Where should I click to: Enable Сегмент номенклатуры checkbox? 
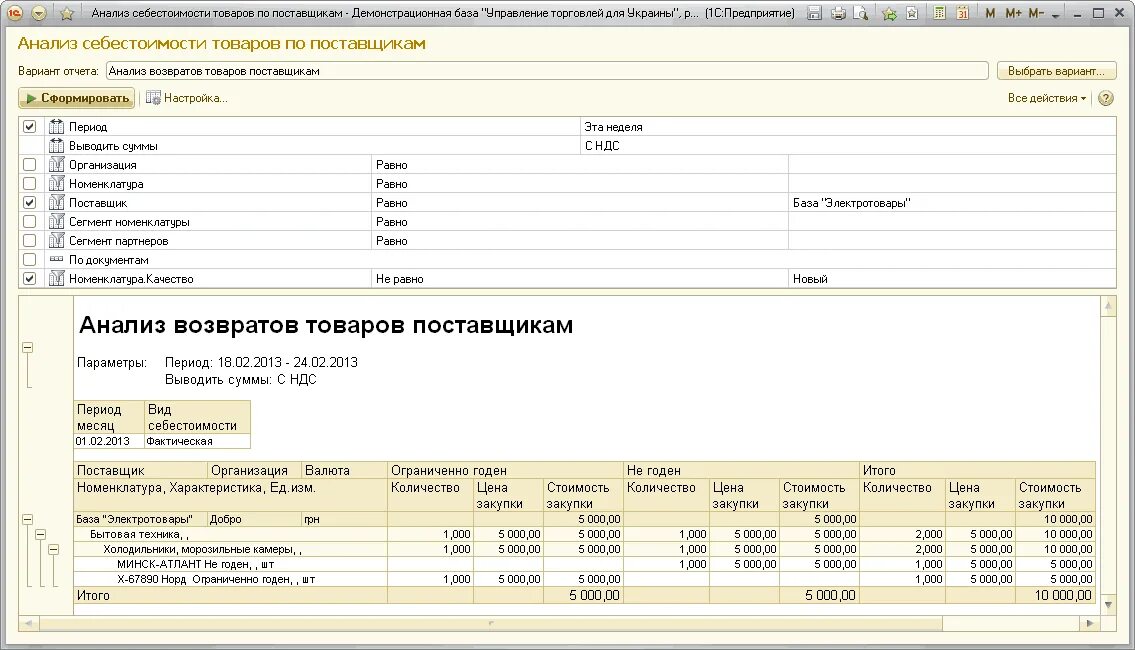click(x=30, y=221)
